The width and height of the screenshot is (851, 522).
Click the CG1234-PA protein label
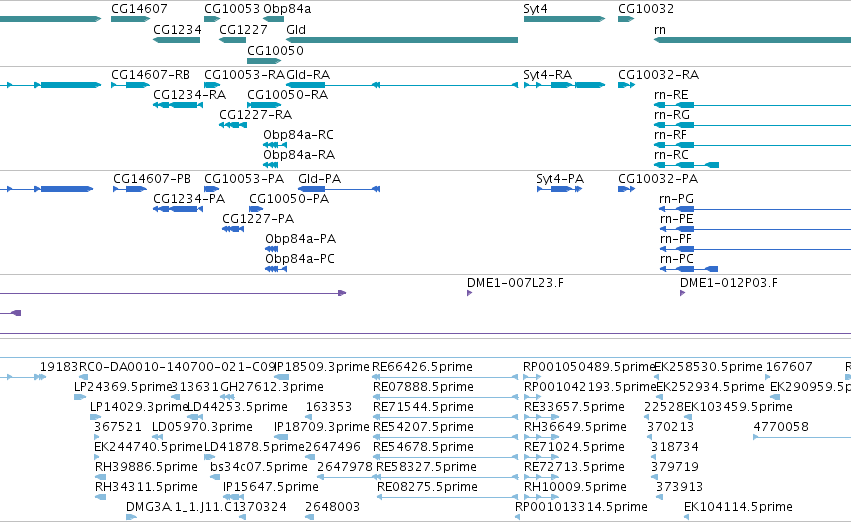pyautogui.click(x=189, y=199)
